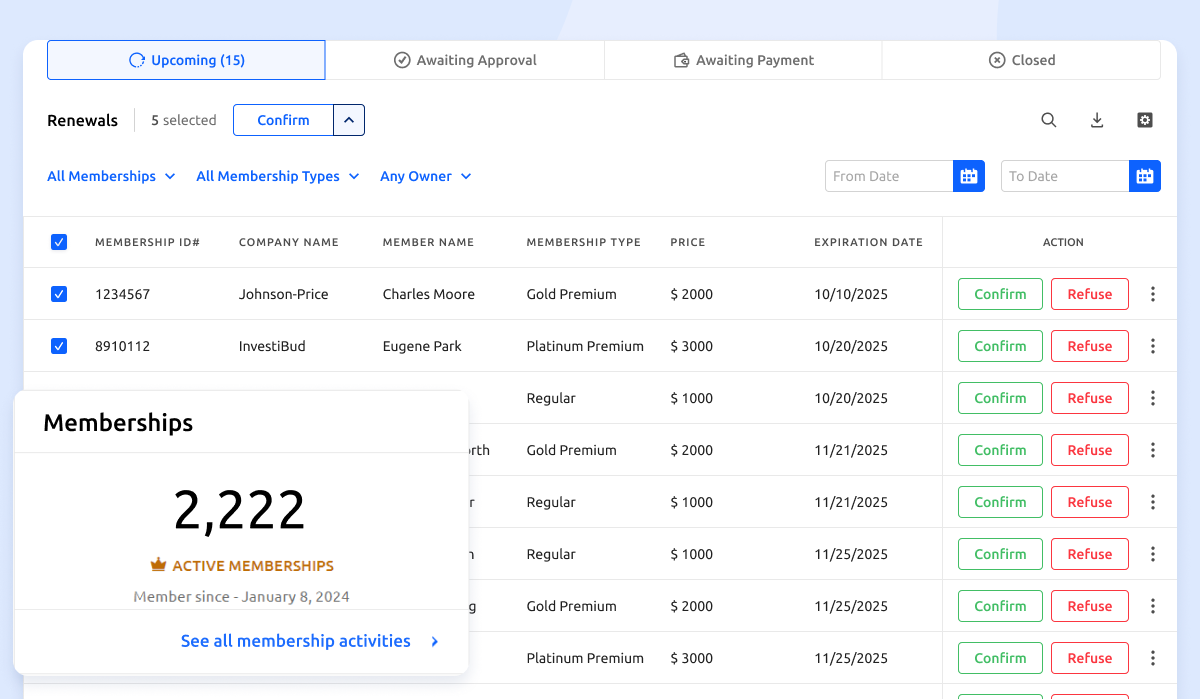
Task: Click the refresh icon on the Upcoming tab
Action: [137, 60]
